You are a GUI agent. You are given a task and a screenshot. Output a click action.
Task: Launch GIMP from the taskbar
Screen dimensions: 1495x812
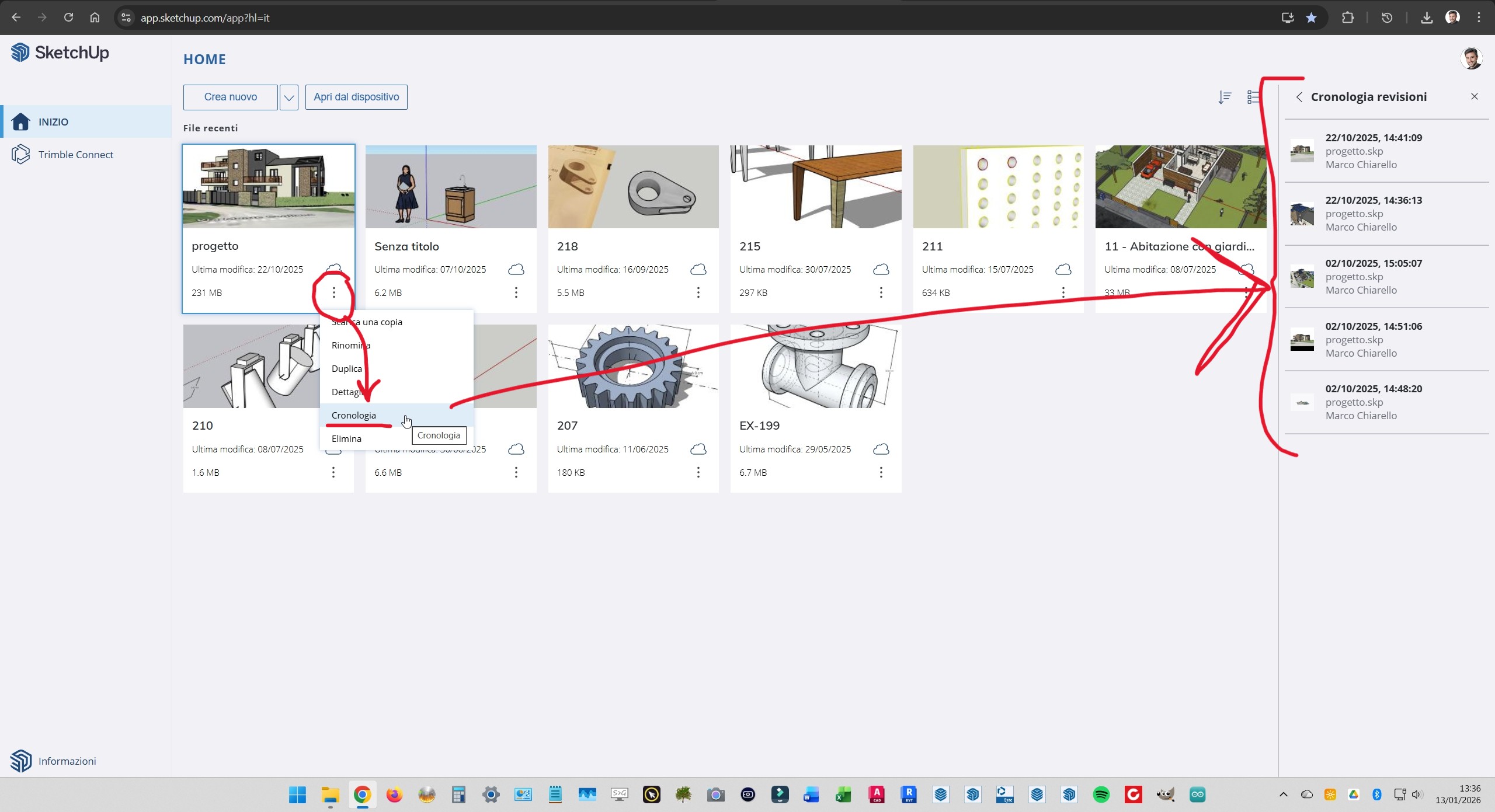1165,794
